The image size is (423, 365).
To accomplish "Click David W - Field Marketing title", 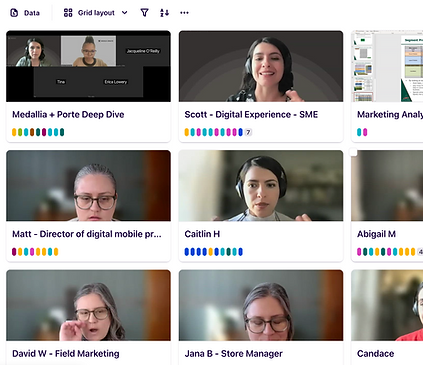I will point(66,354).
